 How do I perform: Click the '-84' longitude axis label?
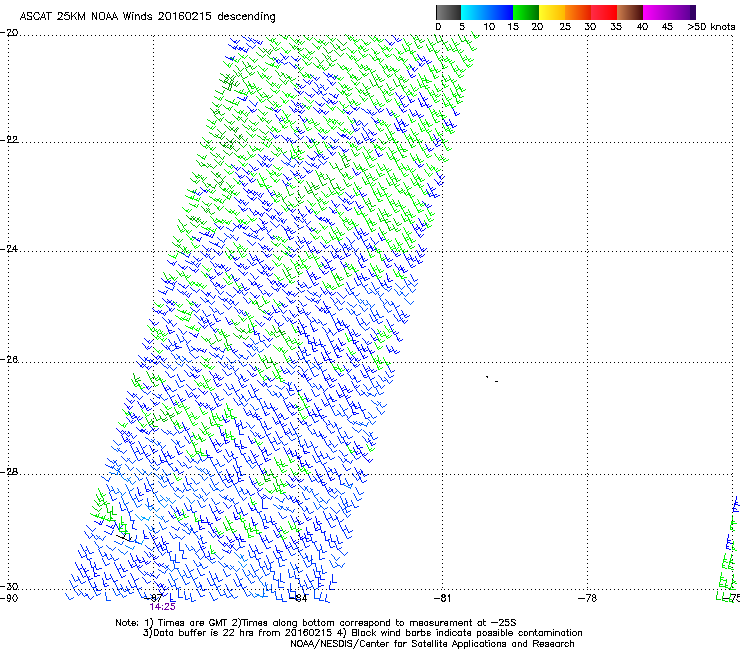point(299,598)
